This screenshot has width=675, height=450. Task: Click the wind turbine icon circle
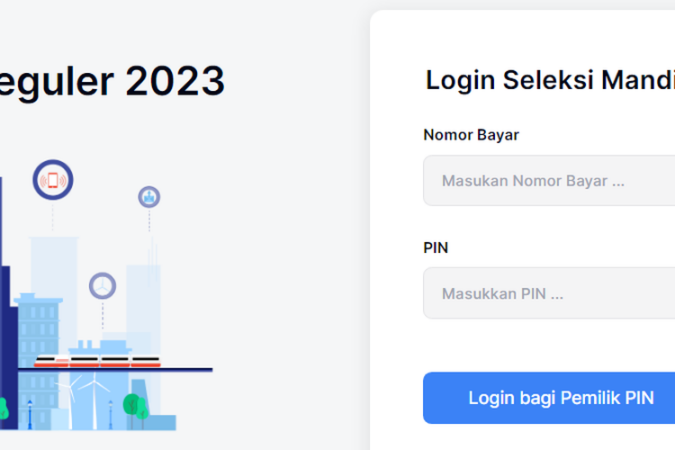click(x=102, y=286)
